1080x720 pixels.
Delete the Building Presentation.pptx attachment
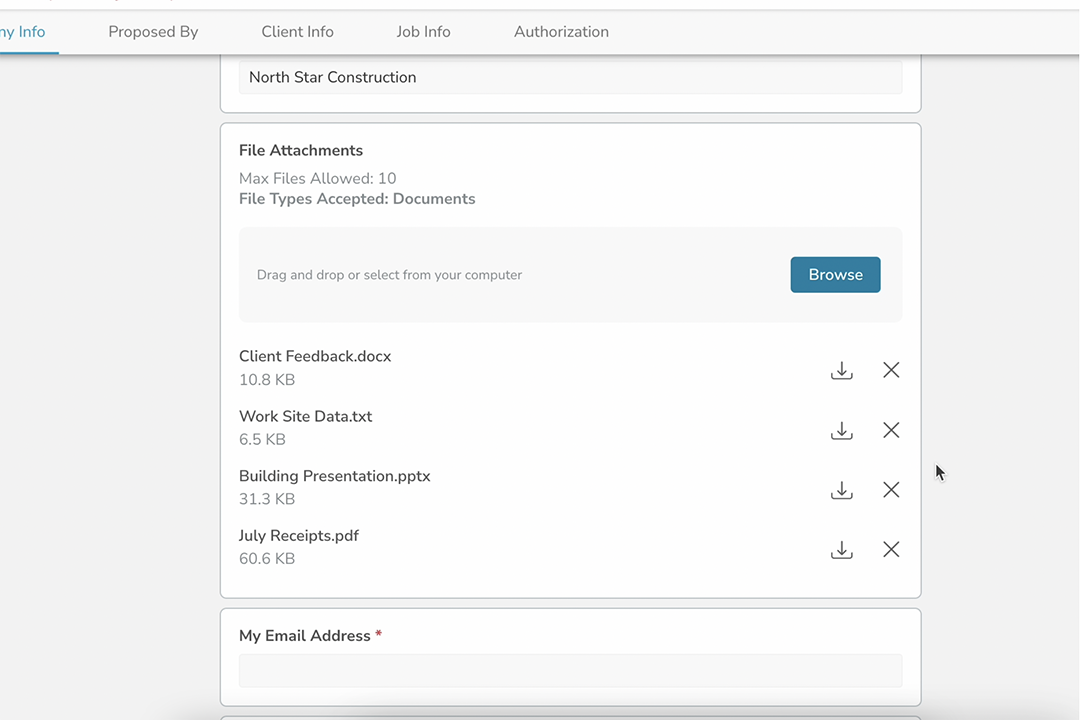point(891,490)
